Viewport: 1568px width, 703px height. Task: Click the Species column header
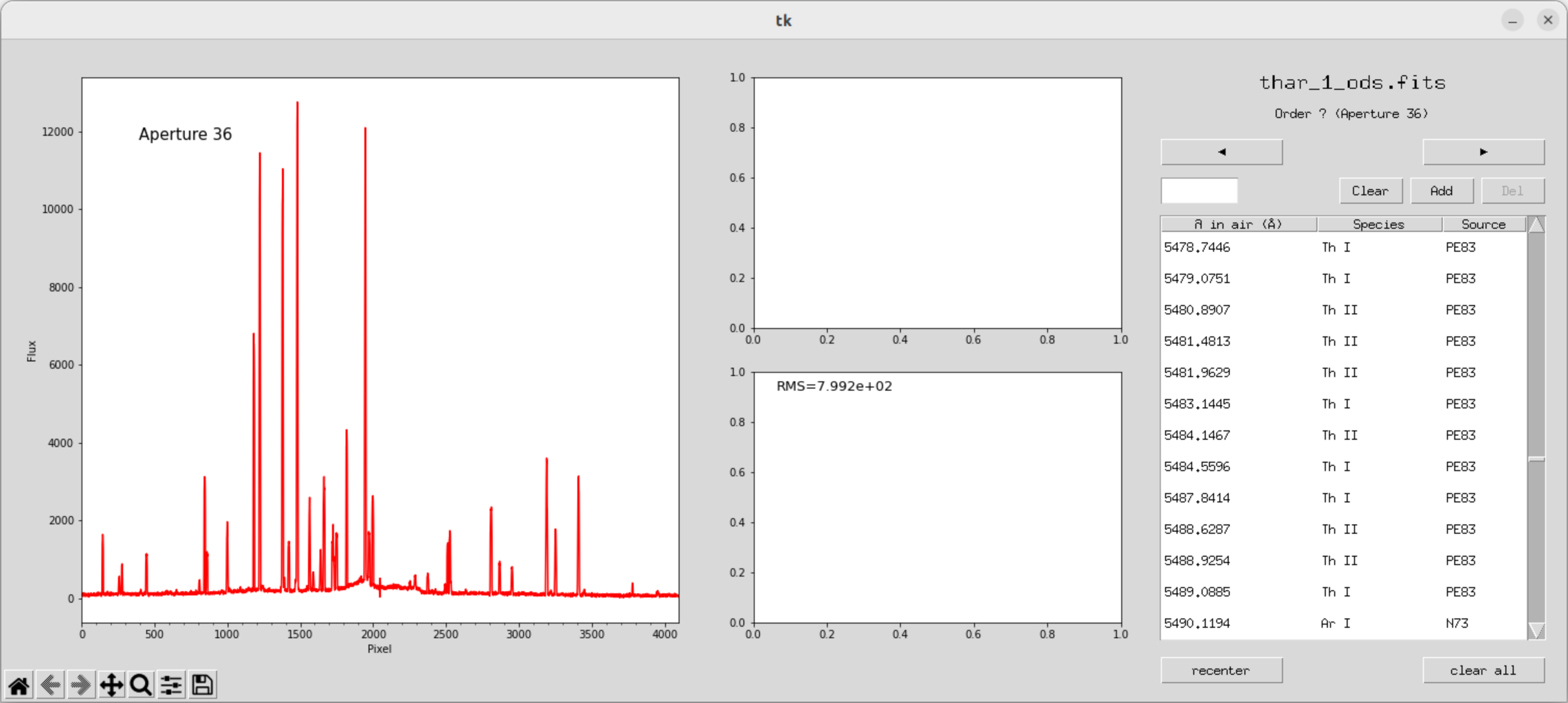pos(1378,225)
